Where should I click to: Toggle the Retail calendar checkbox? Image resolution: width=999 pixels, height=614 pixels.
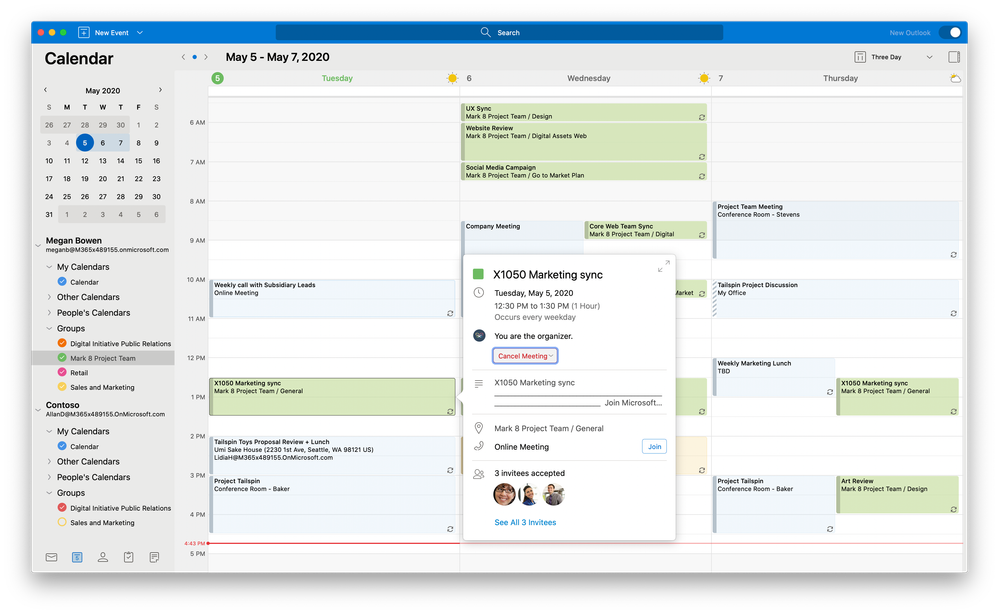(x=62, y=373)
